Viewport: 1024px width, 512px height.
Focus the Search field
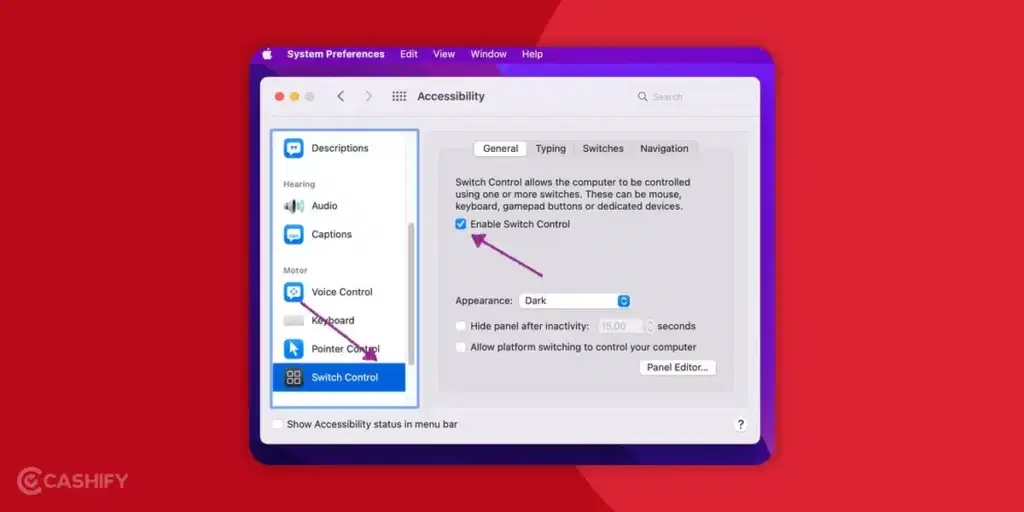692,97
